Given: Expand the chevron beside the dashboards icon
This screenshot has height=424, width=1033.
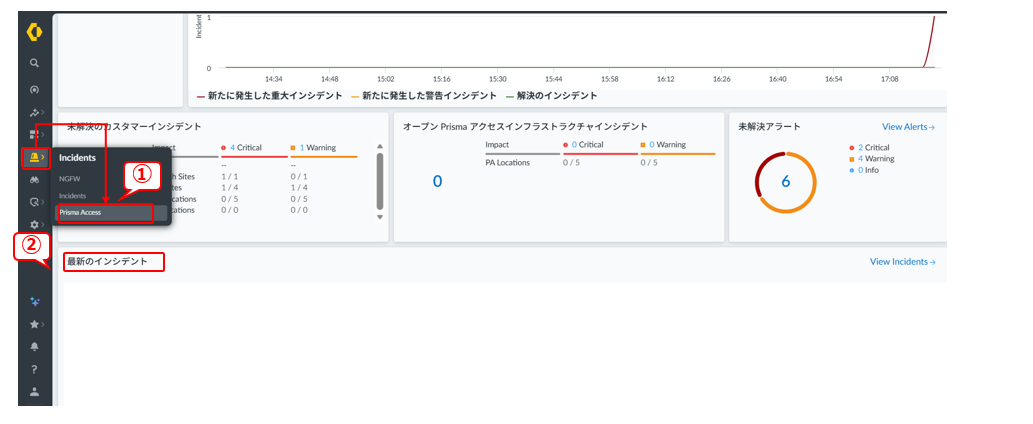Looking at the screenshot, I should [x=43, y=135].
